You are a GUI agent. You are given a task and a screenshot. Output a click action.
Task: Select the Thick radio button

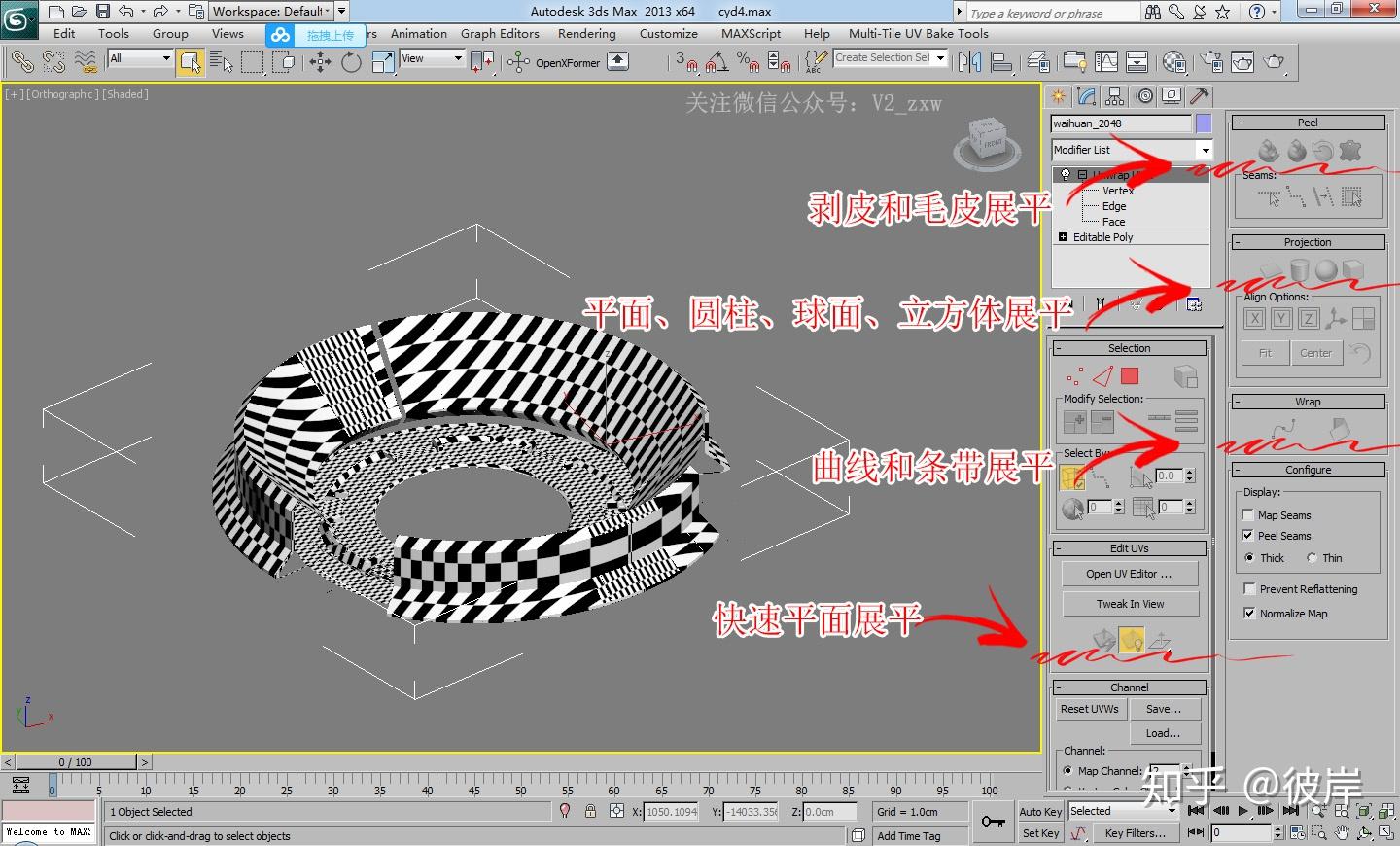point(1249,558)
